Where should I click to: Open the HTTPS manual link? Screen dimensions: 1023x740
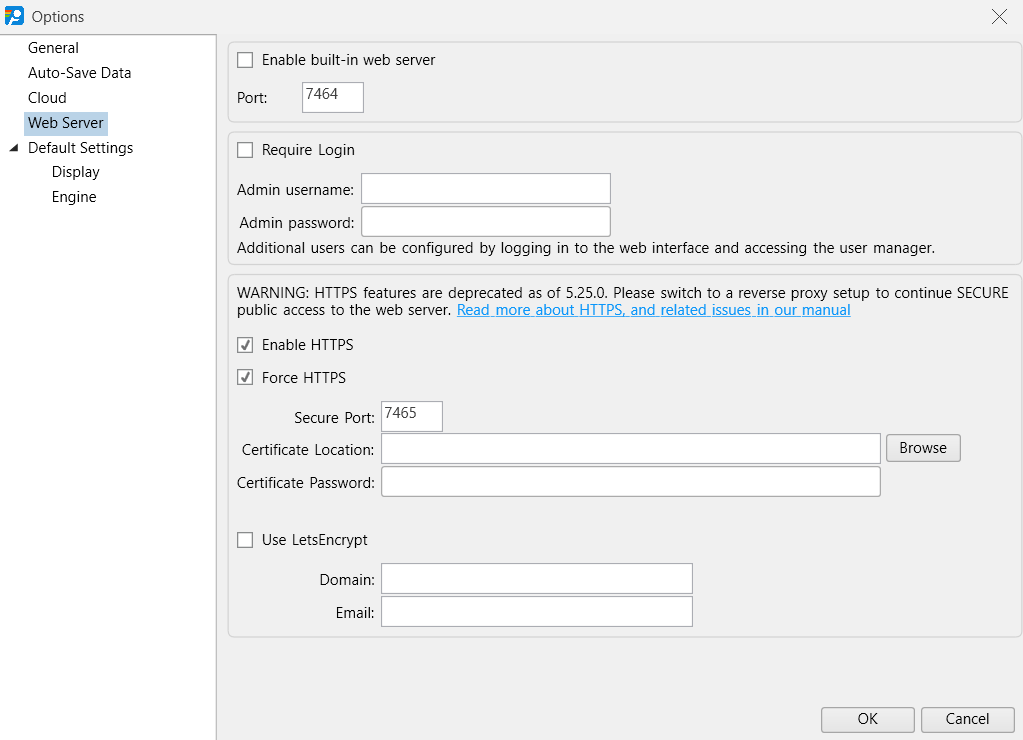(x=652, y=310)
